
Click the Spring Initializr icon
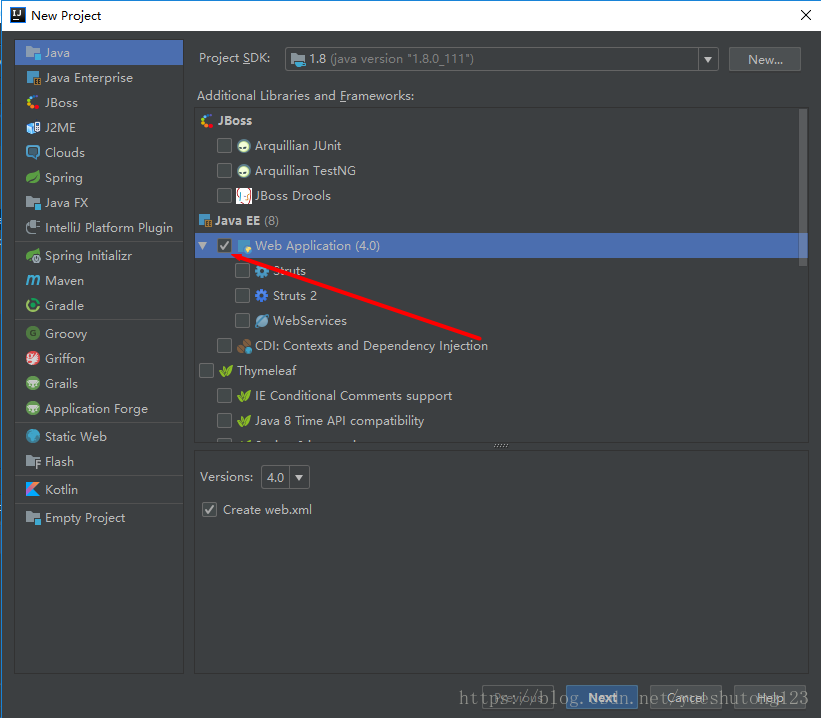pos(33,256)
